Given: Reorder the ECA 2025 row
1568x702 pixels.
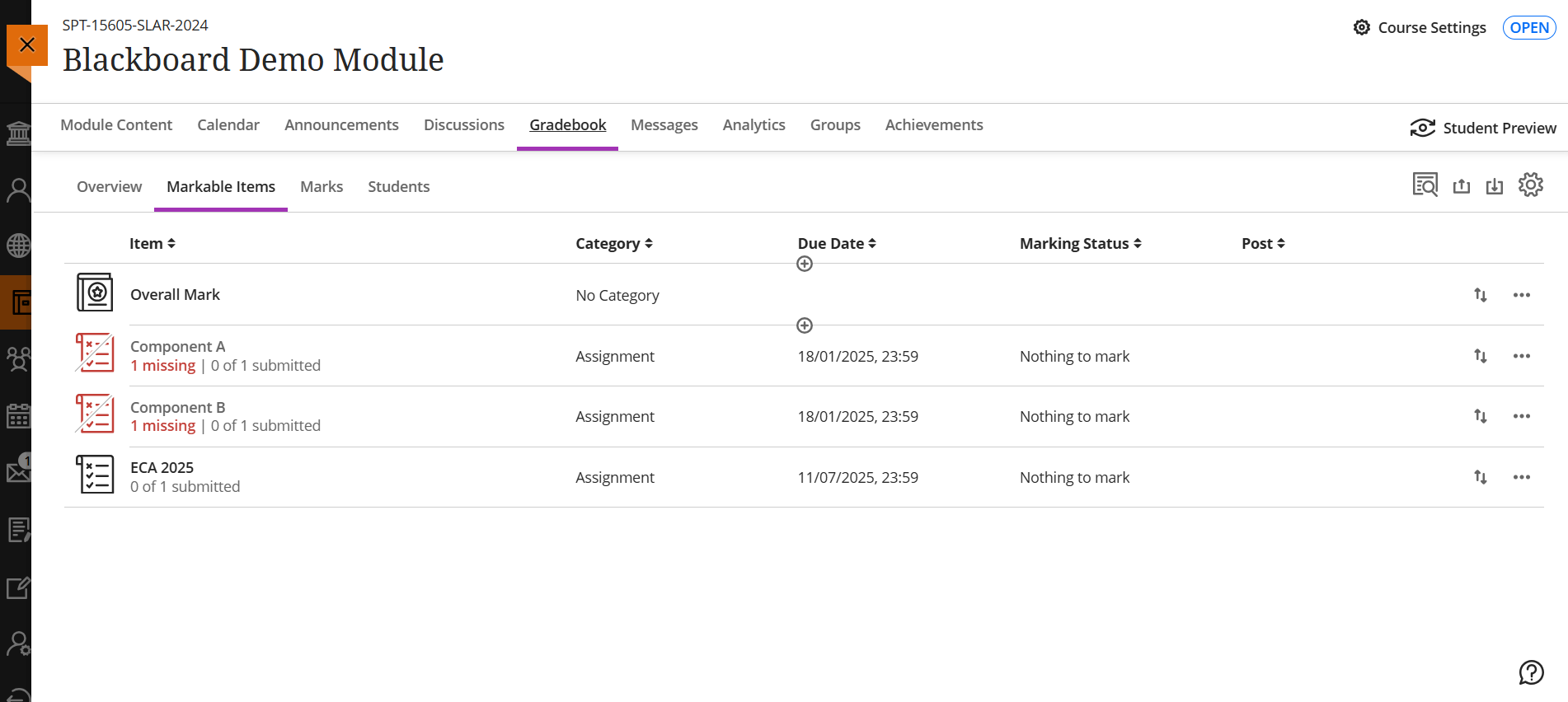Looking at the screenshot, I should (x=1481, y=477).
